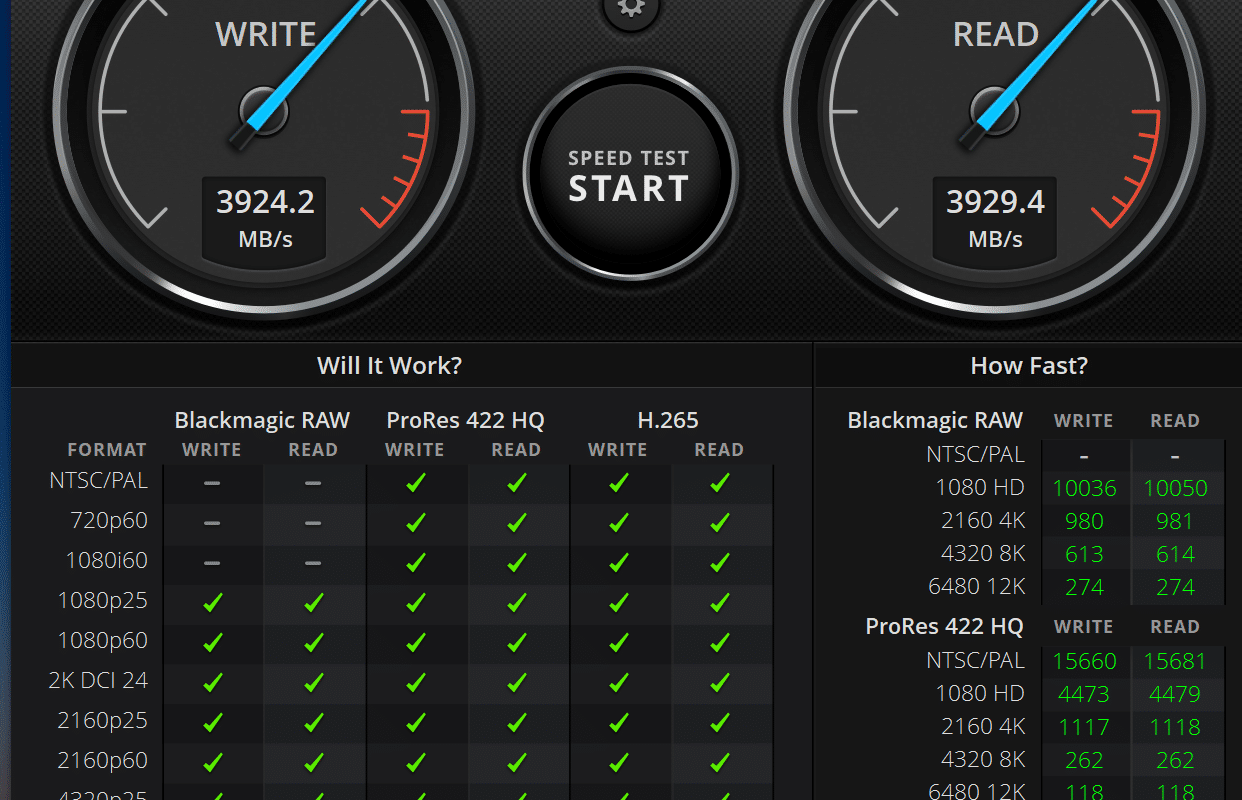
Task: Click the ProRes 422 HQ write checkmark for NTSC/PAL
Action: pyautogui.click(x=415, y=482)
